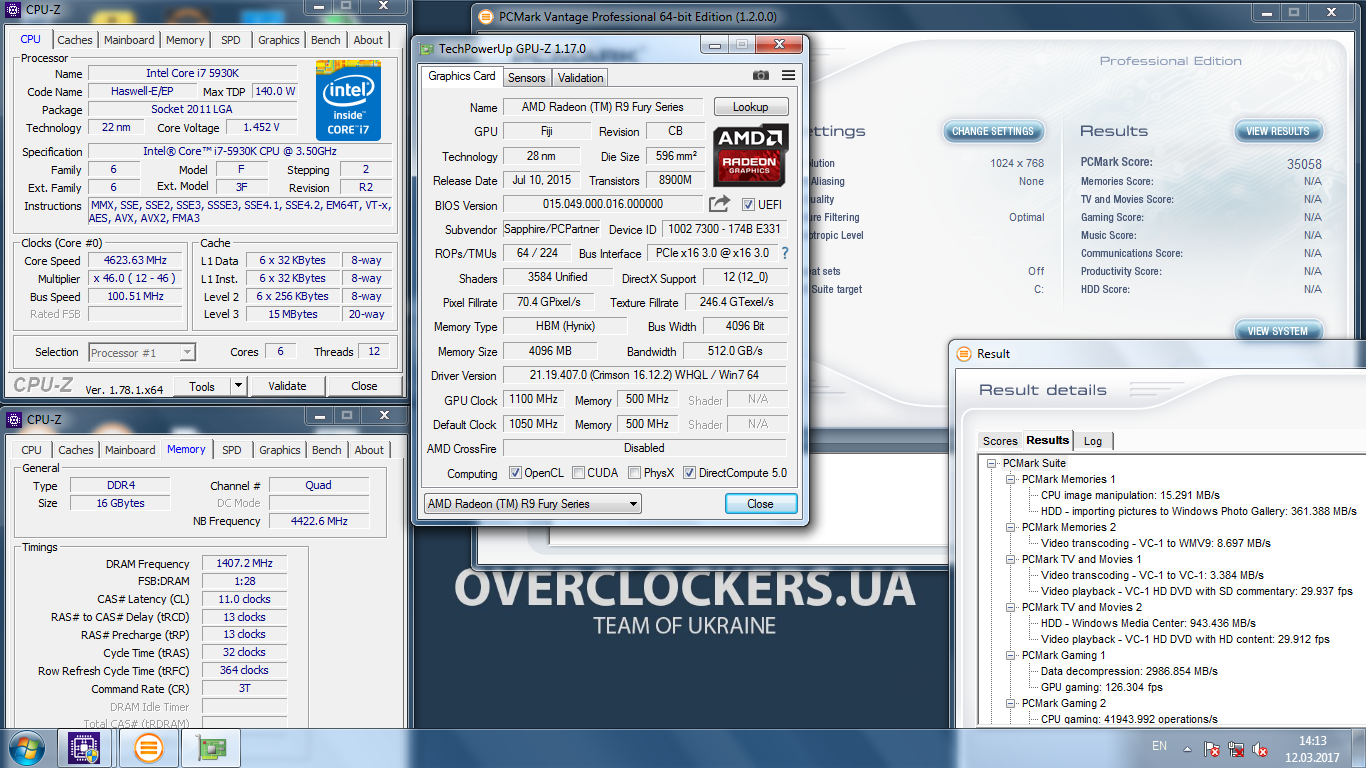Collapse the PCMark Memories 2 node
The image size is (1366, 768).
(1011, 527)
